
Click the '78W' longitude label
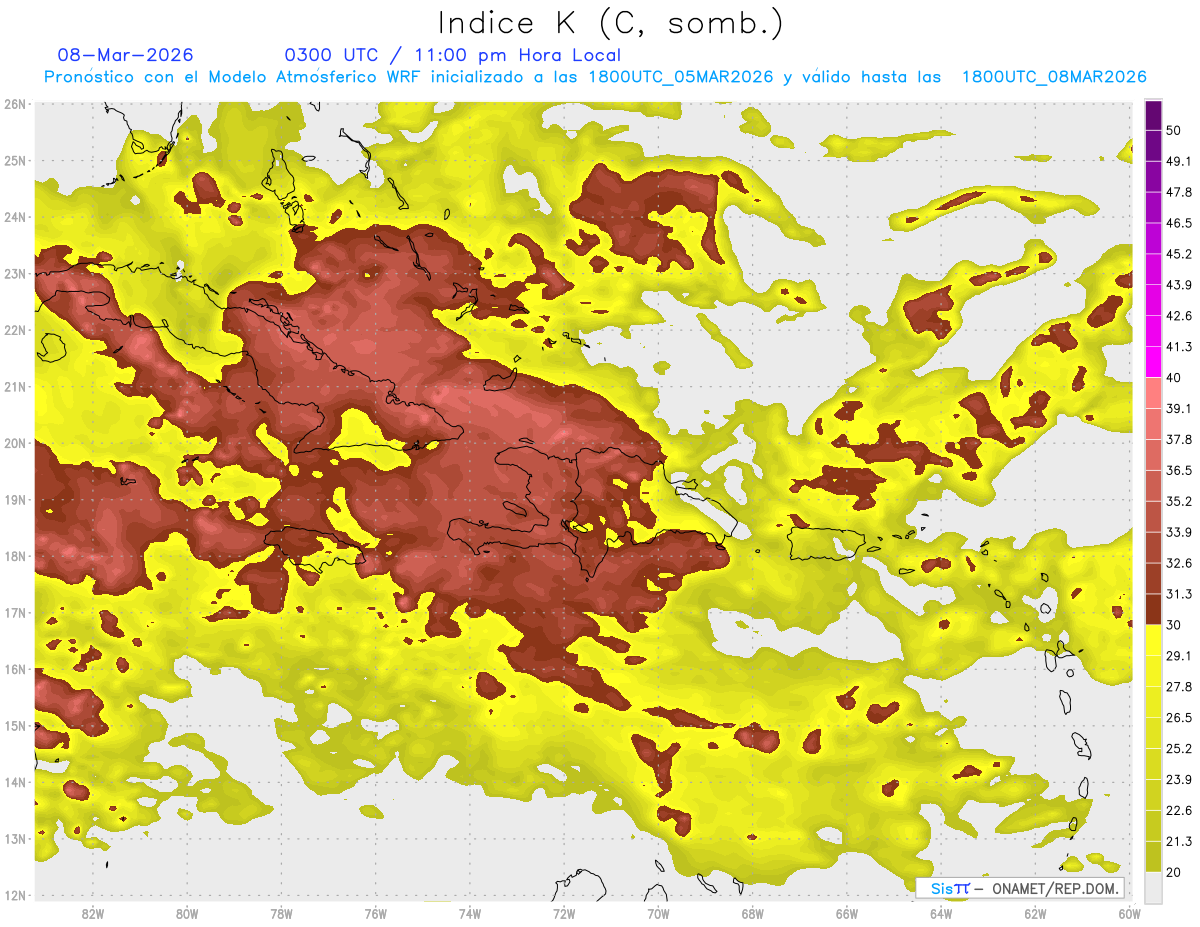tap(281, 913)
